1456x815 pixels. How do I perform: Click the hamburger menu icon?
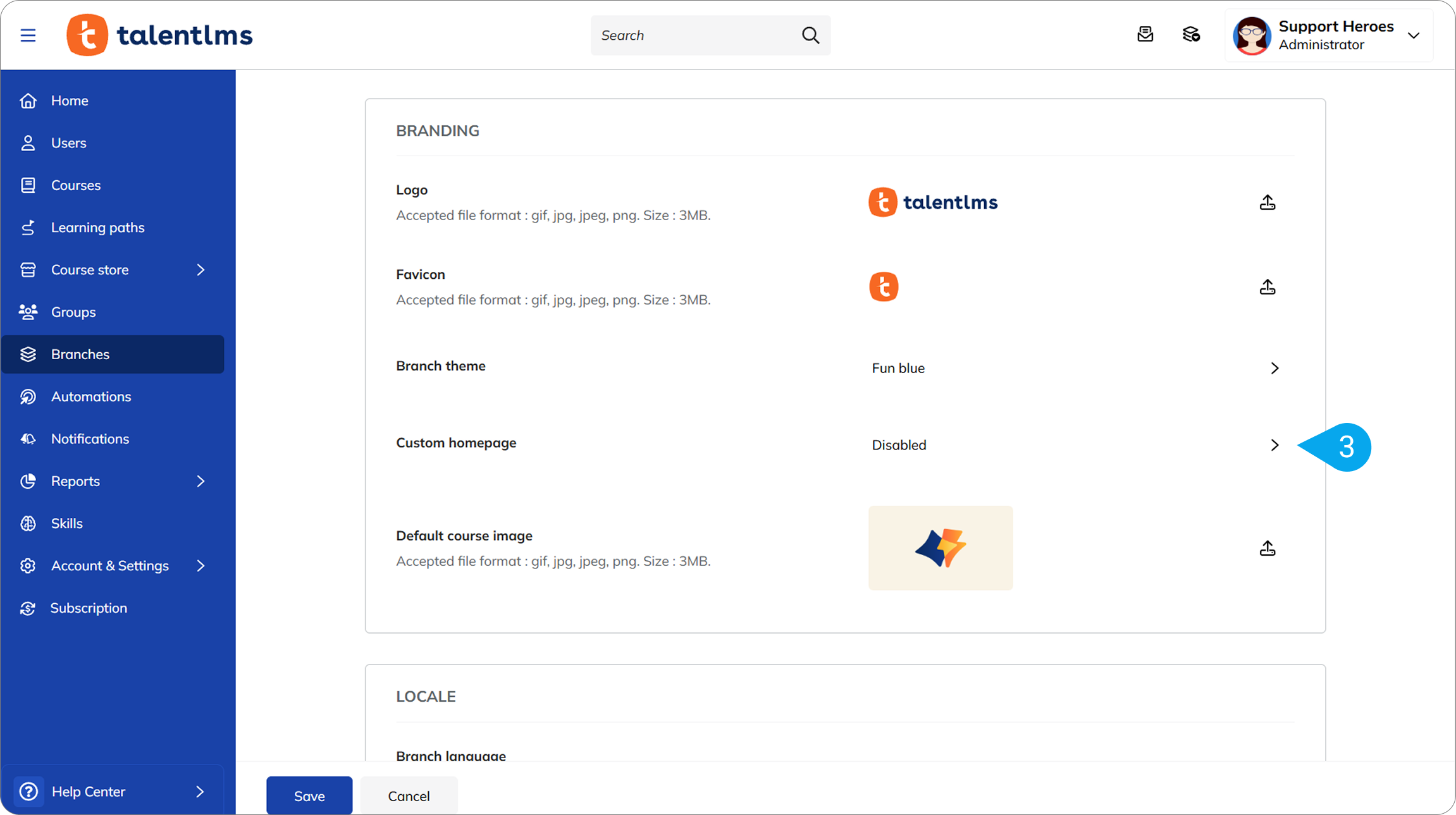tap(28, 35)
